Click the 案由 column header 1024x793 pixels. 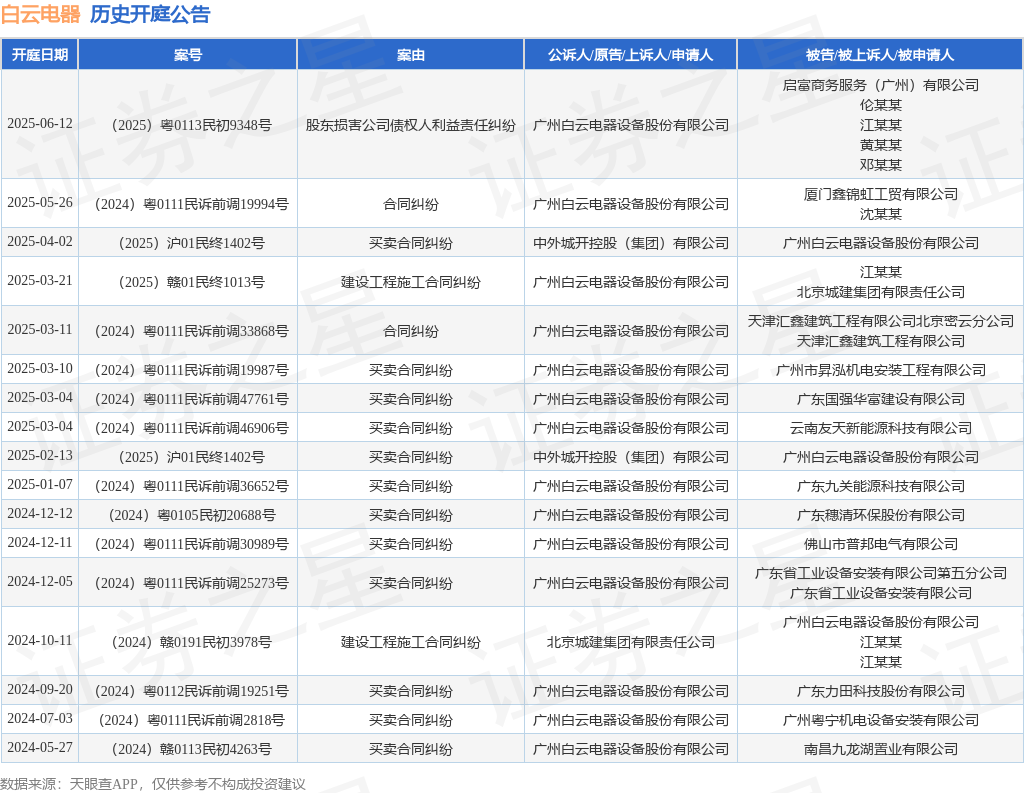click(x=411, y=55)
